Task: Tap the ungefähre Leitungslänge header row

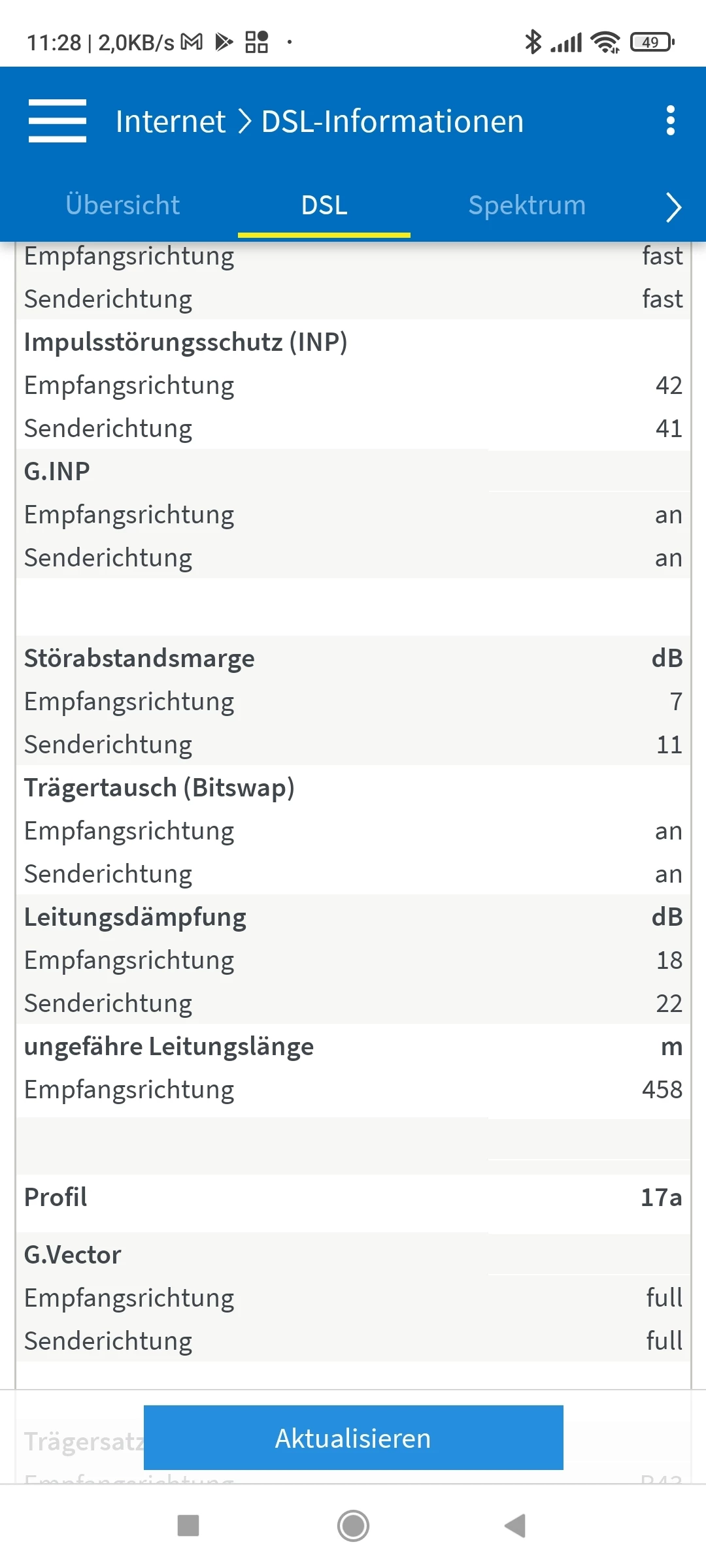Action: click(353, 1047)
